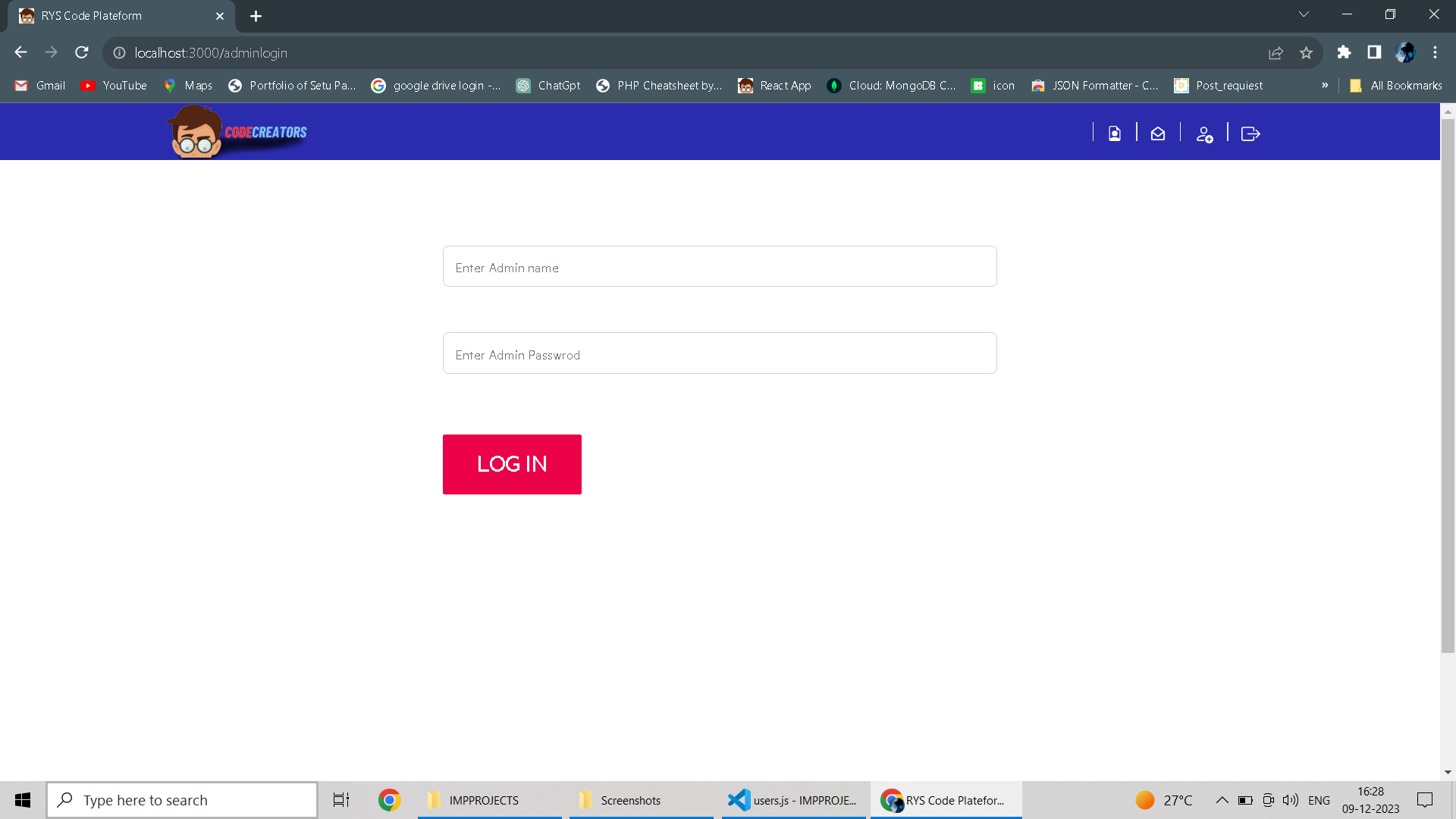The image size is (1456, 819).
Task: Open the mail envelope icon in navbar
Action: pos(1157,133)
